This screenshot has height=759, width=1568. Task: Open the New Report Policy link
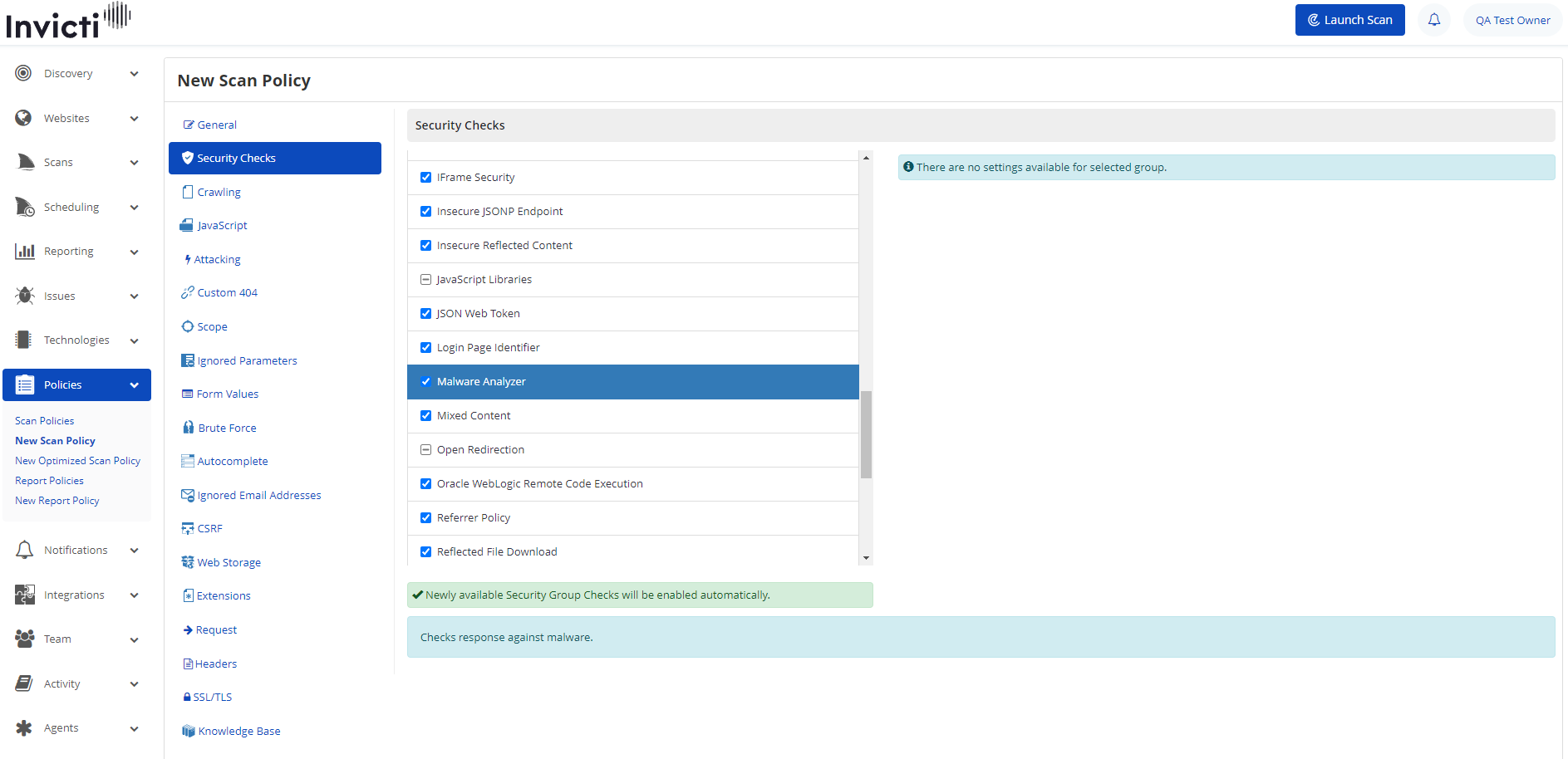point(57,501)
